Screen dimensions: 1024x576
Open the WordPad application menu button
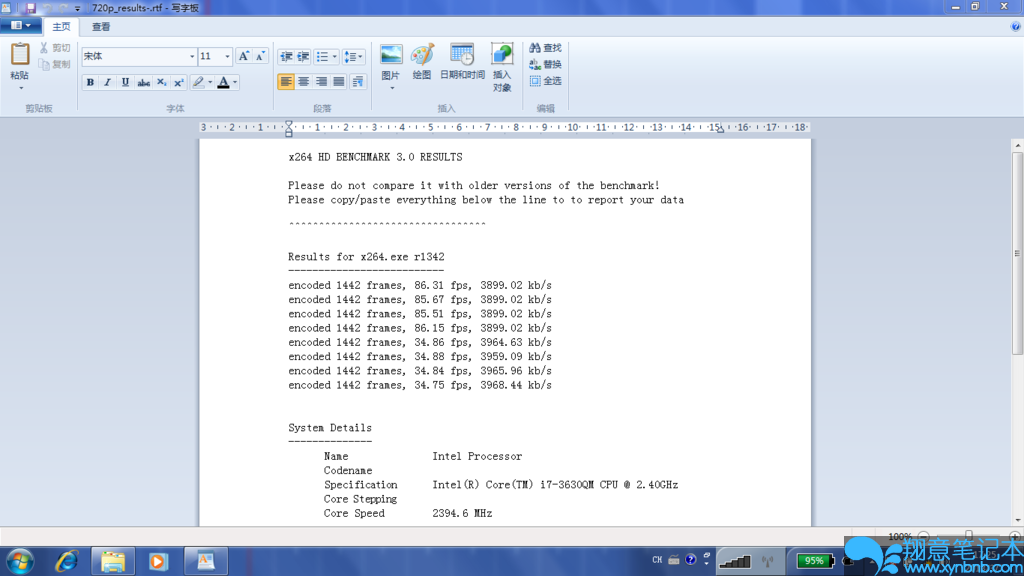click(x=21, y=25)
